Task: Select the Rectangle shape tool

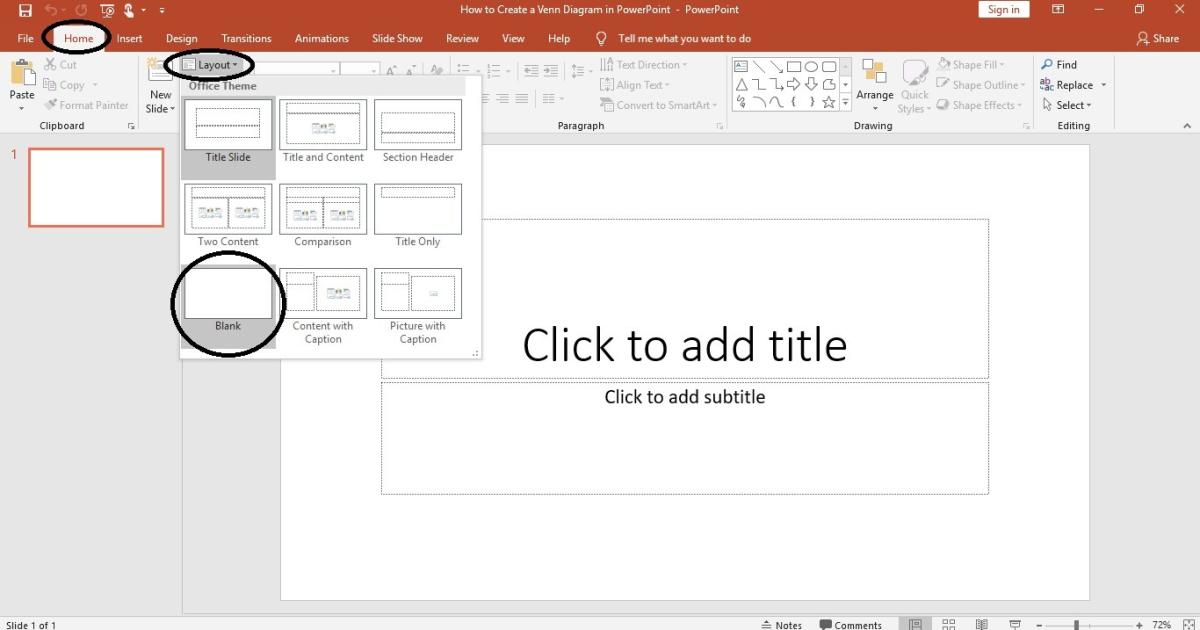Action: (x=794, y=66)
